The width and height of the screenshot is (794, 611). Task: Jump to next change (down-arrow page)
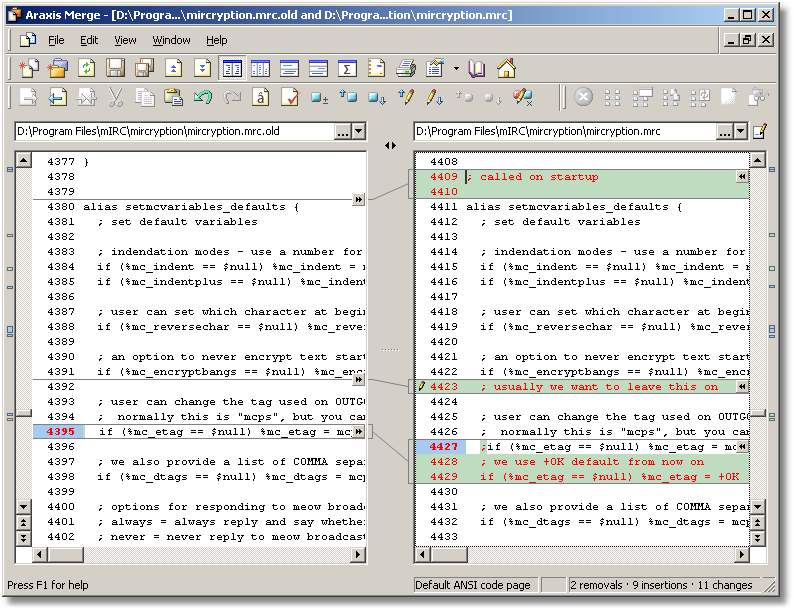coord(203,68)
